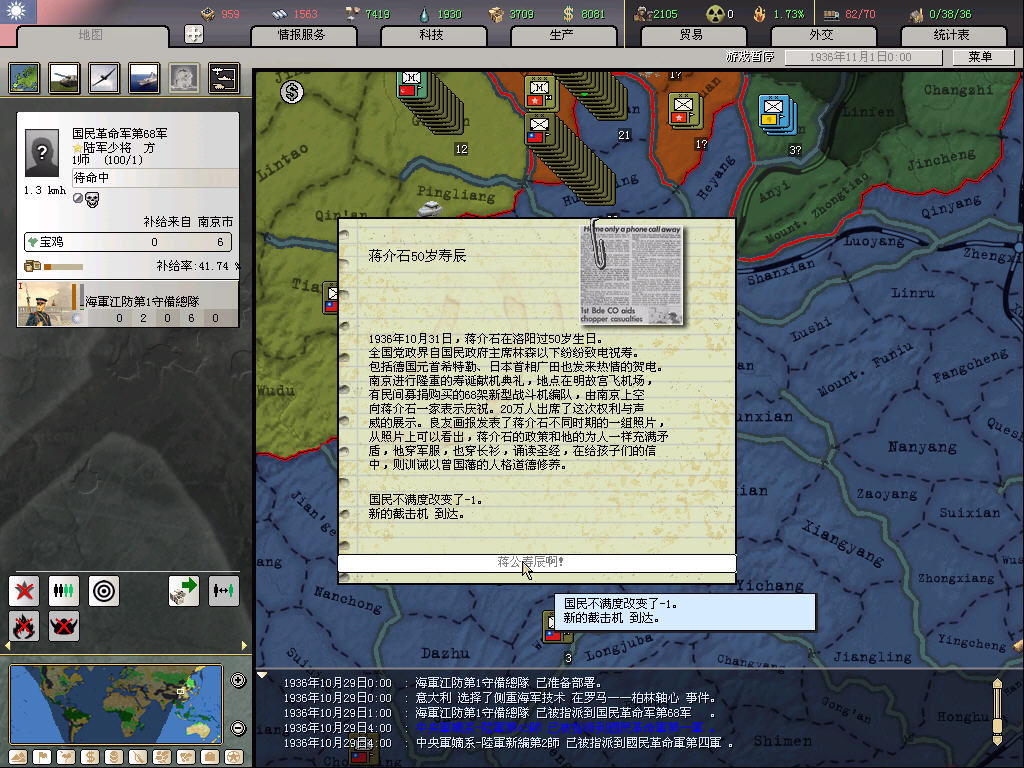This screenshot has height=768, width=1024.
Task: Click the grayed-out leader portrait icon
Action: 184,78
